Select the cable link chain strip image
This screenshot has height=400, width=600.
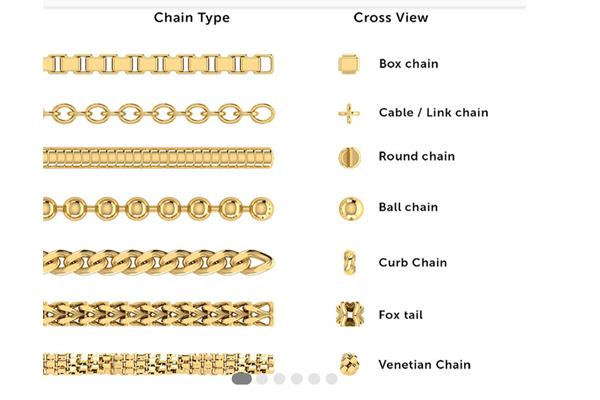point(158,112)
